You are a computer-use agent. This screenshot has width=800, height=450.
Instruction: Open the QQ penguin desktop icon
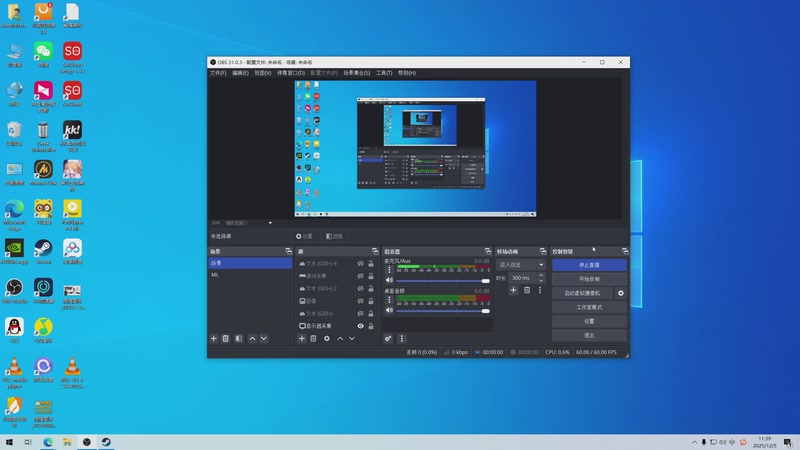tap(14, 330)
